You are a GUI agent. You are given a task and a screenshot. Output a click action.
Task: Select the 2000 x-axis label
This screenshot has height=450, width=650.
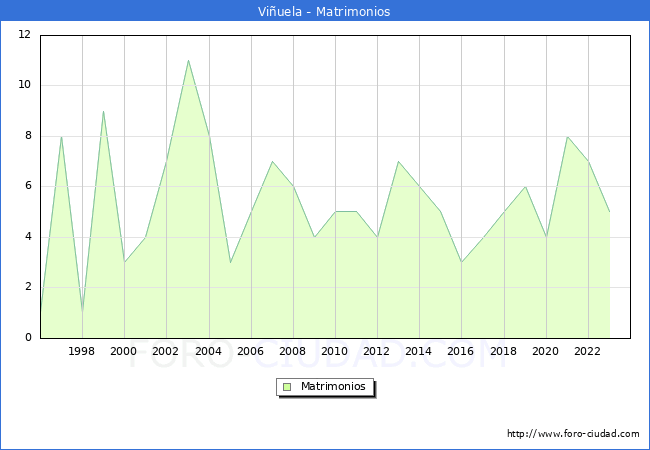coord(124,351)
